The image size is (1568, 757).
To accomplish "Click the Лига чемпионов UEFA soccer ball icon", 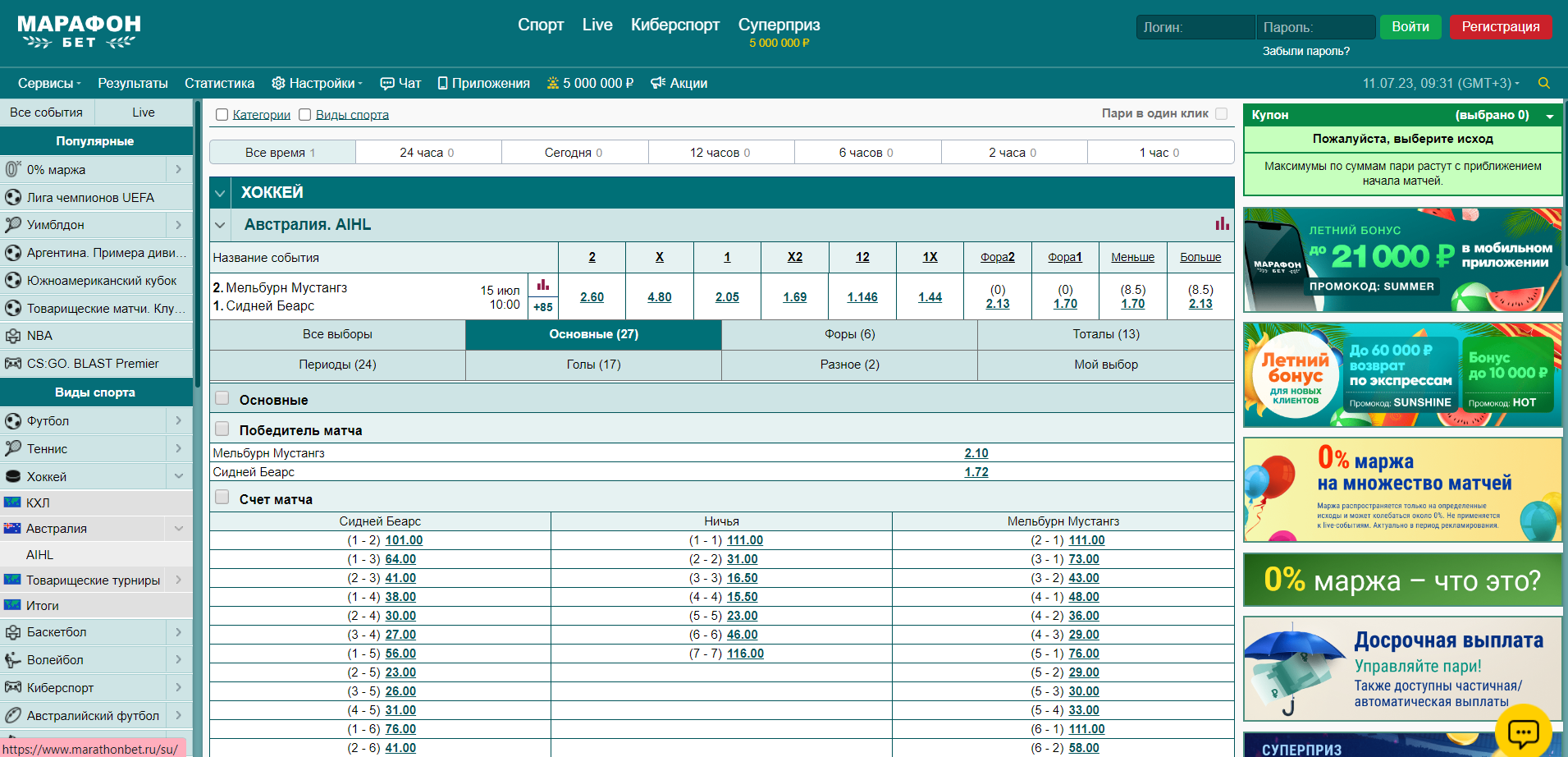I will [13, 197].
